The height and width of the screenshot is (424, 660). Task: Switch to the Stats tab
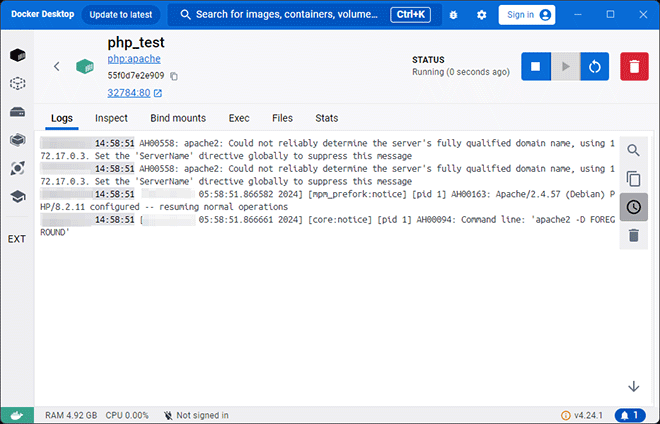[x=327, y=118]
